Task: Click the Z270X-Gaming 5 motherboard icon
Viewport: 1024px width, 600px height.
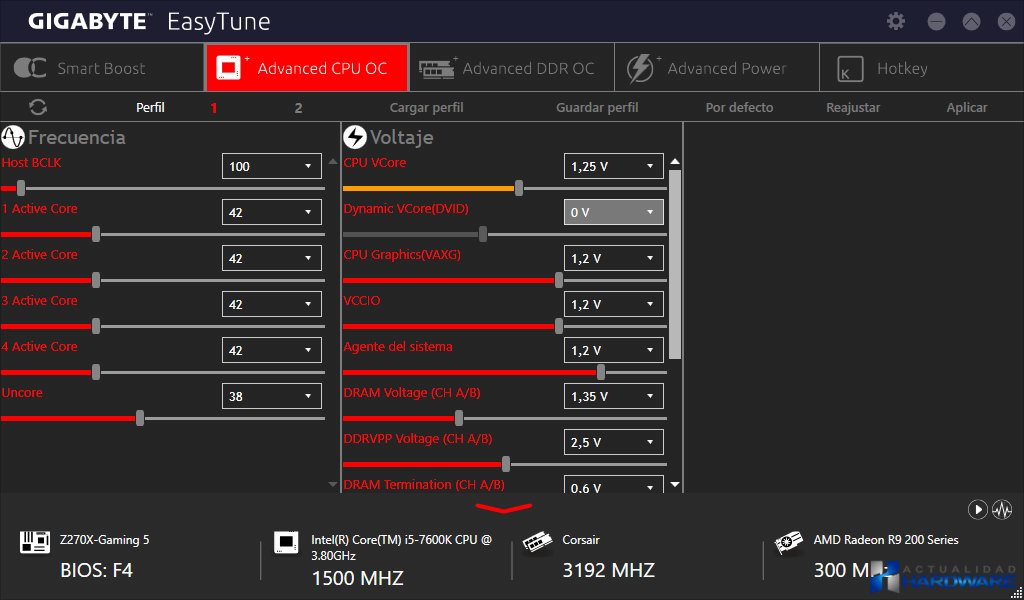Action: coord(35,542)
